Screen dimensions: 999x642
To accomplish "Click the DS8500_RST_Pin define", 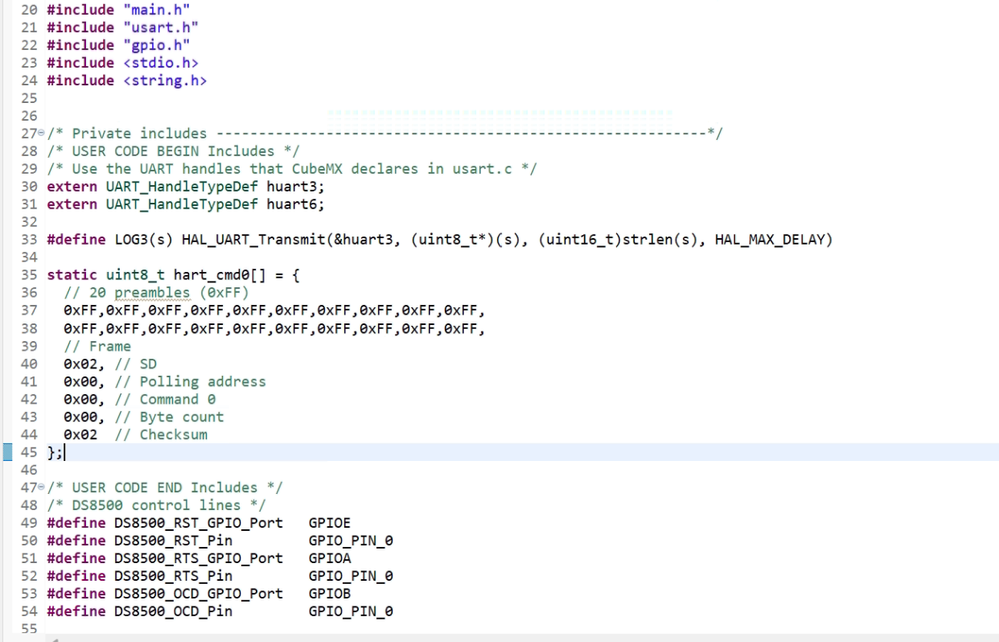I will tap(173, 541).
